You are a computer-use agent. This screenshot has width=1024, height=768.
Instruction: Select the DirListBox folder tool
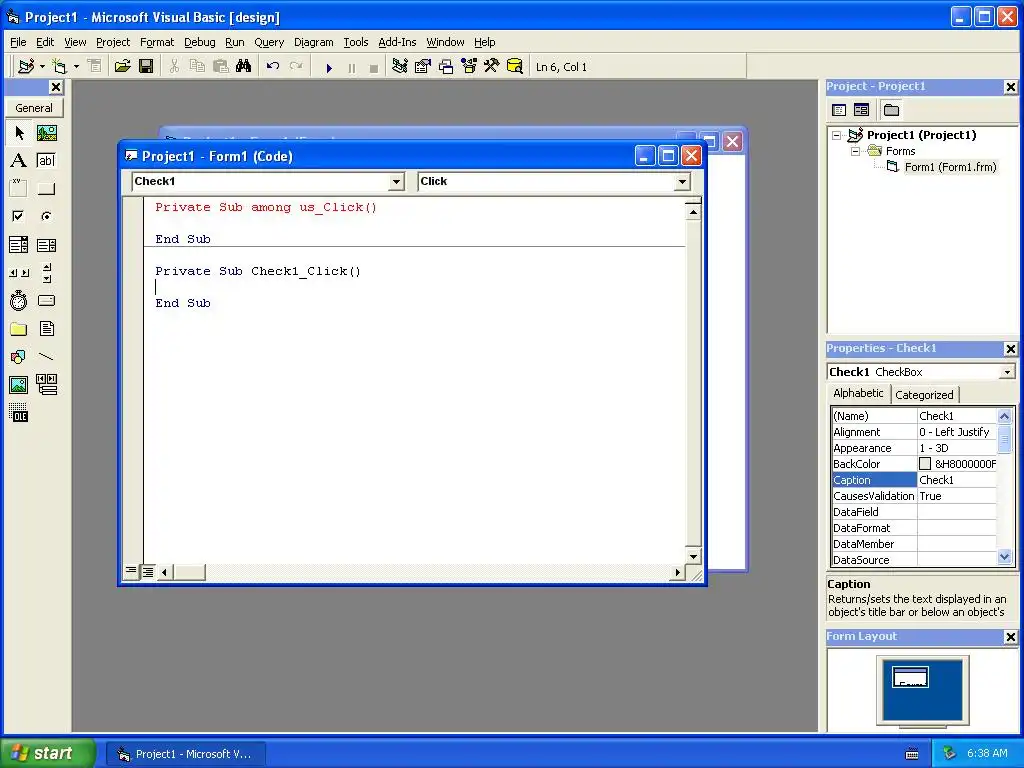(x=19, y=328)
